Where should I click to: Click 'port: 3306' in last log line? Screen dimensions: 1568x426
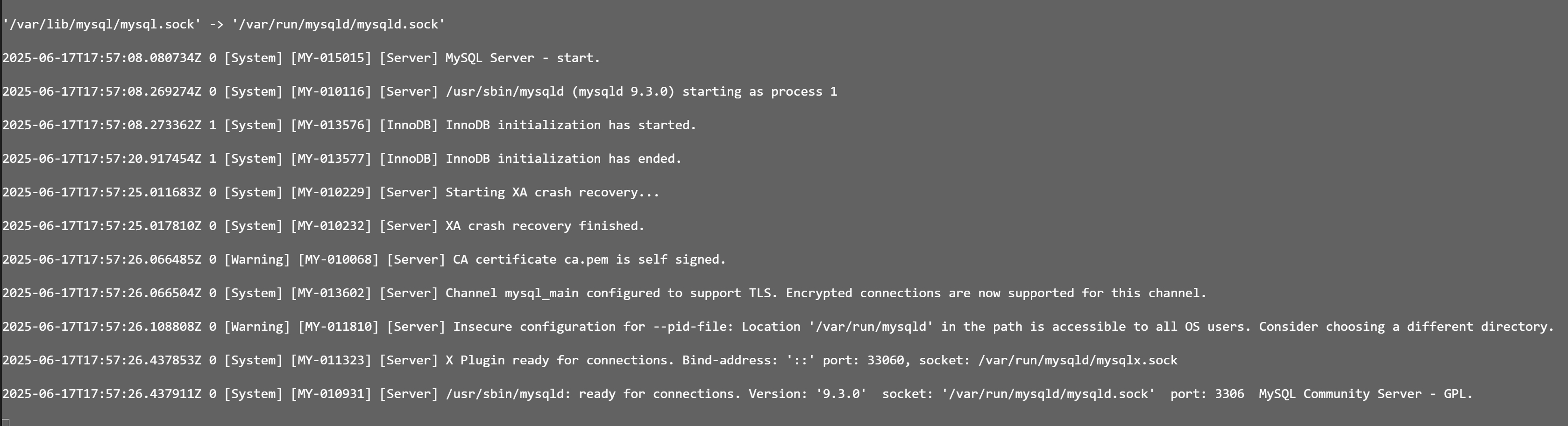point(1207,394)
